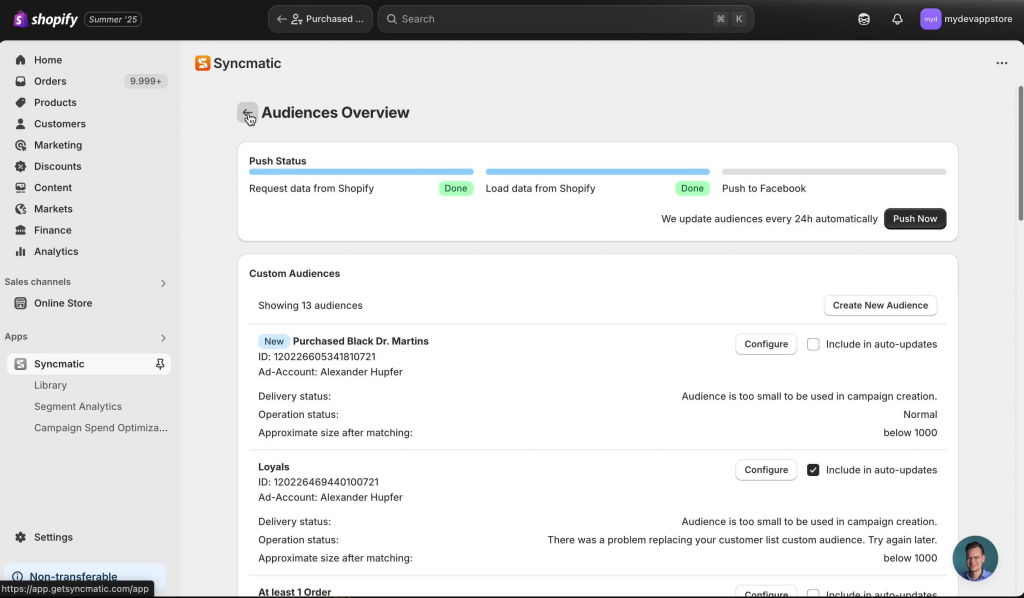This screenshot has width=1024, height=598.
Task: Click the Online Store icon
Action: coord(20,303)
